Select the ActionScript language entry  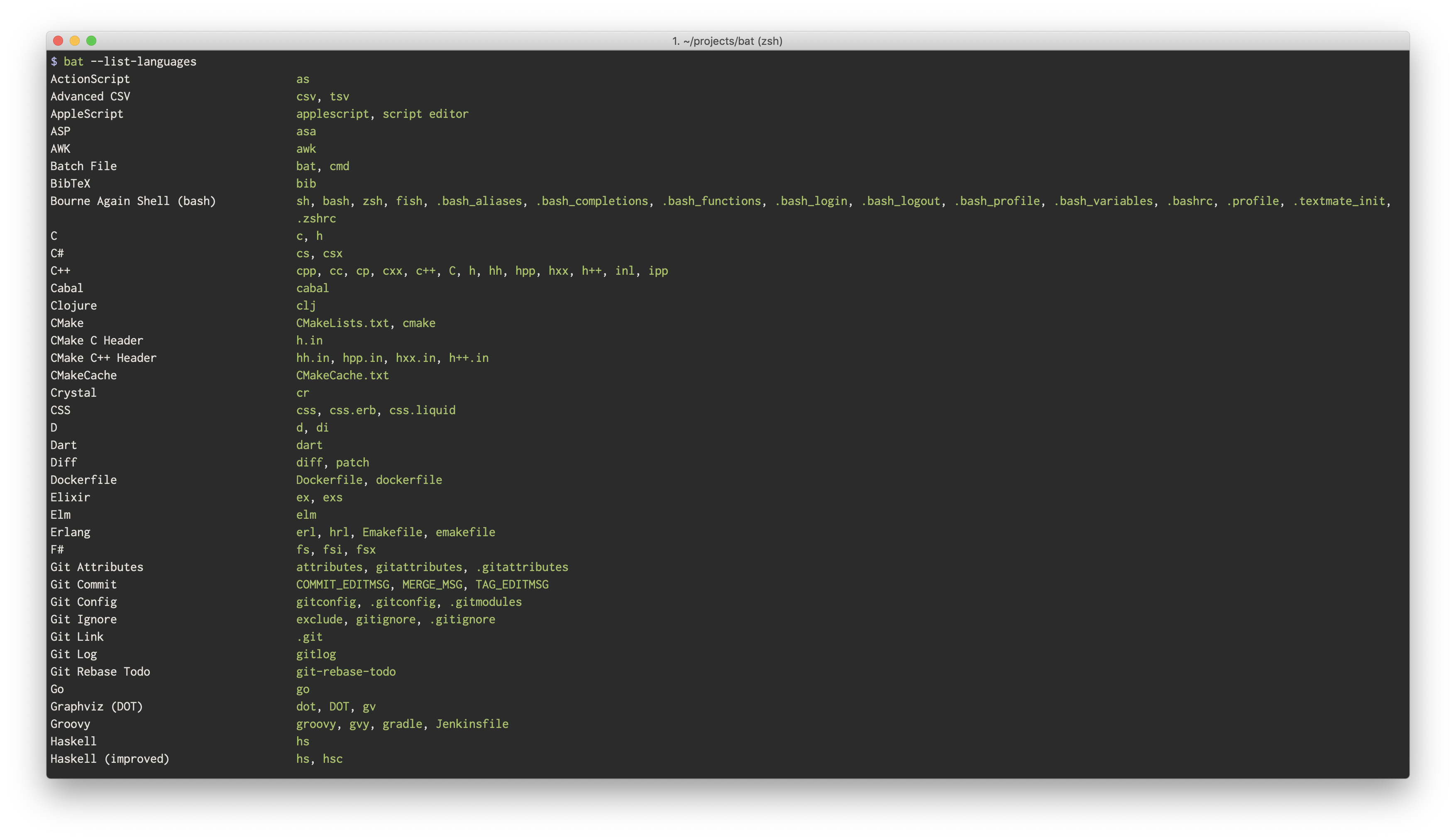tap(90, 79)
